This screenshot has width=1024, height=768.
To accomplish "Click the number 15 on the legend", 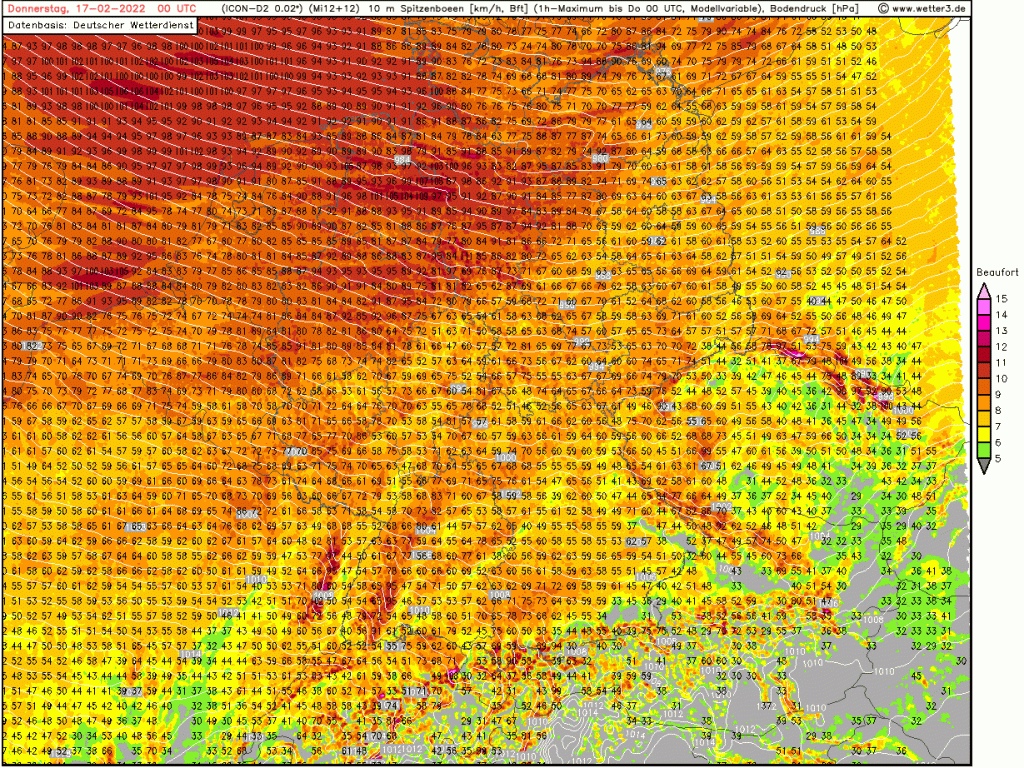I will [1000, 298].
